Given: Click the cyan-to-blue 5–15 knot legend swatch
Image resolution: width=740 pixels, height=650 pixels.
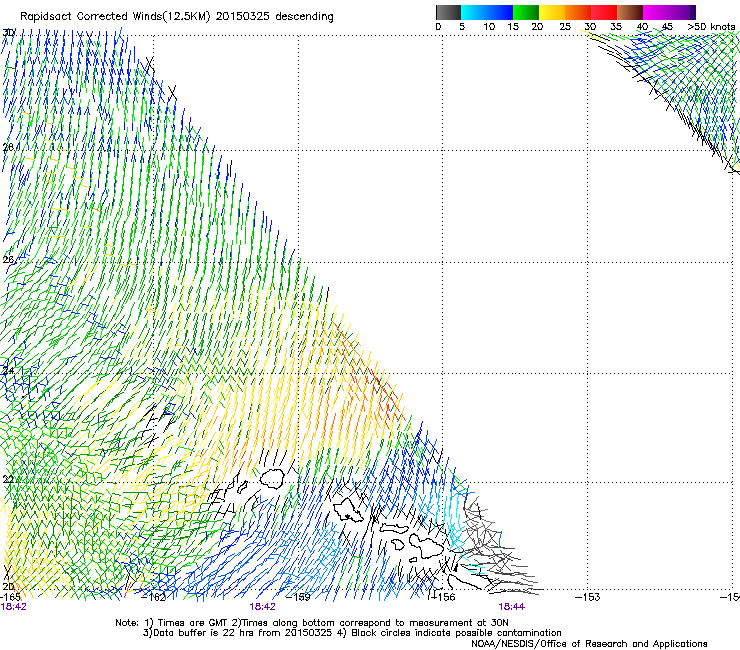Looking at the screenshot, I should 487,12.
